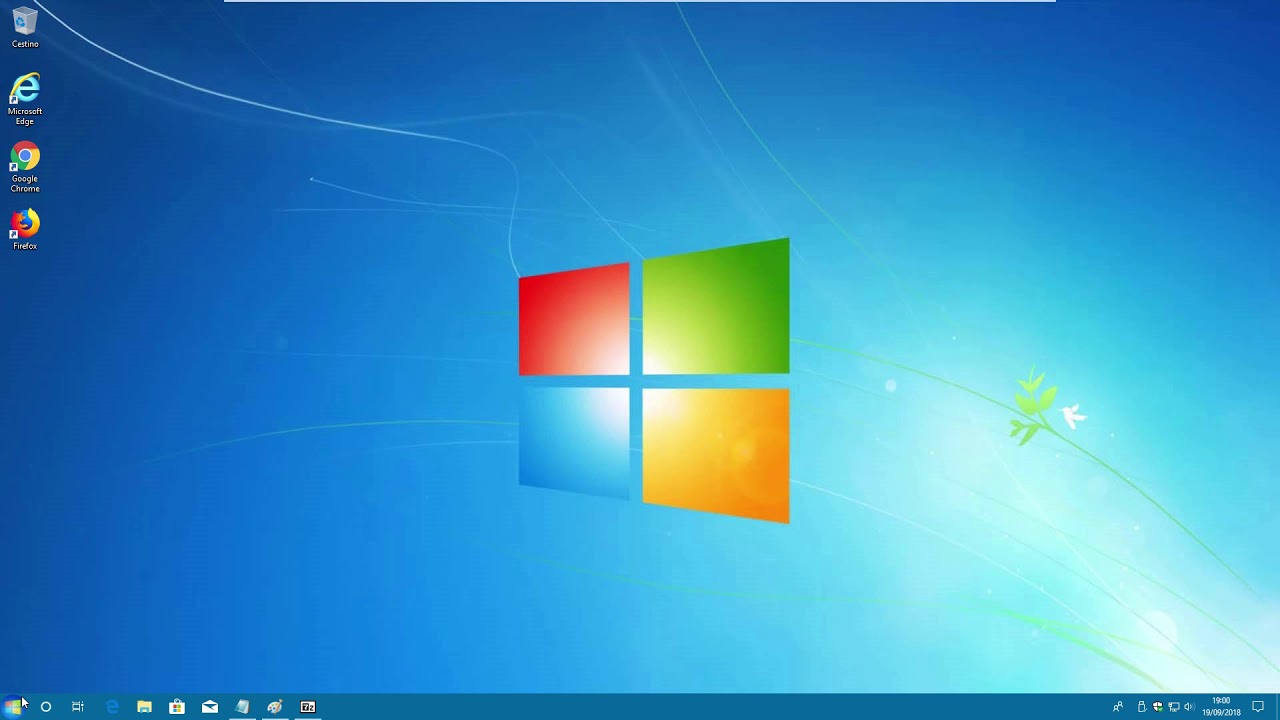Switch to Notepad window in taskbar

pyautogui.click(x=242, y=707)
